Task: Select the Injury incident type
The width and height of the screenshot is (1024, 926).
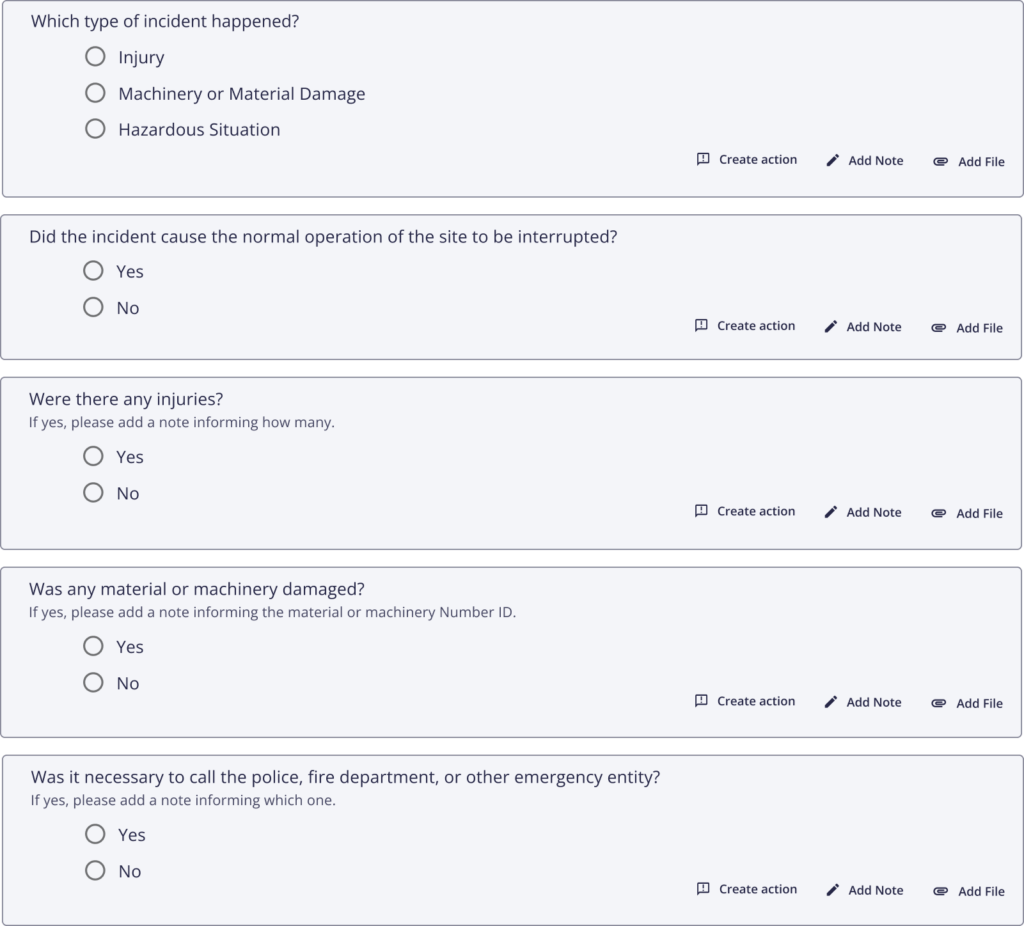Action: (x=95, y=57)
